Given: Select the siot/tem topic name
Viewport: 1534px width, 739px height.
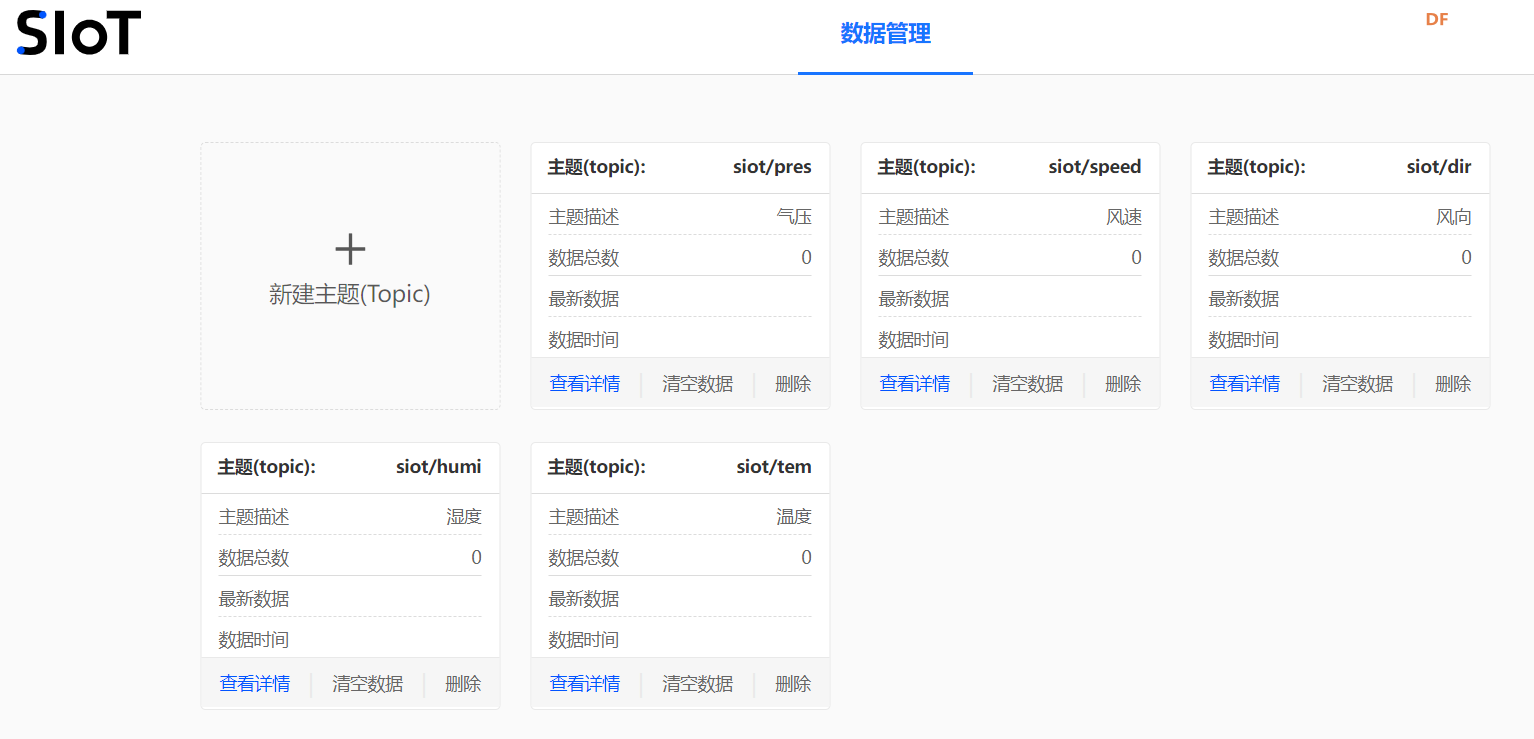Looking at the screenshot, I should (x=774, y=467).
